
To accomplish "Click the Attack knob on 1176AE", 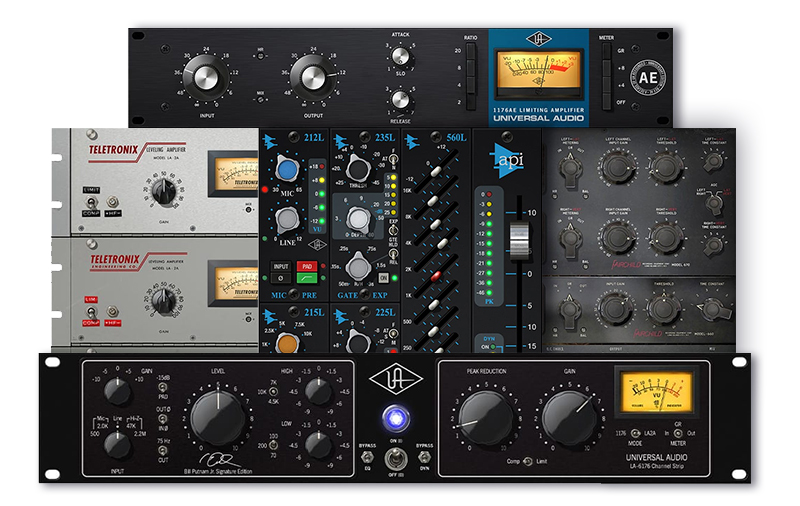I will 401,55.
